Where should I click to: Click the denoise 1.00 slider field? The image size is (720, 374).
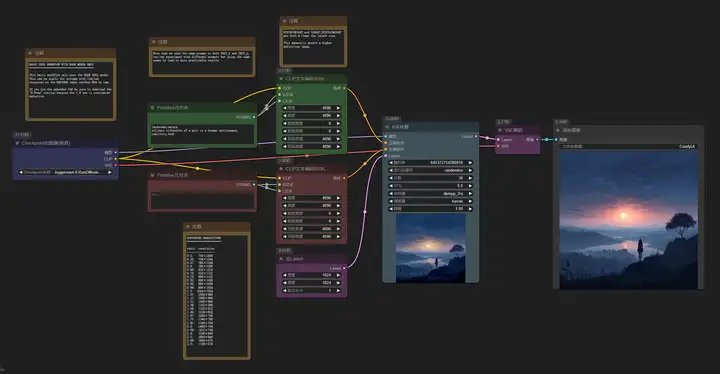(430, 209)
